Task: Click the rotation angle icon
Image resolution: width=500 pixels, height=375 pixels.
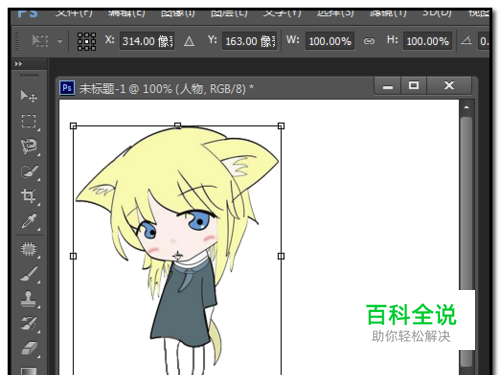Action: [466, 41]
